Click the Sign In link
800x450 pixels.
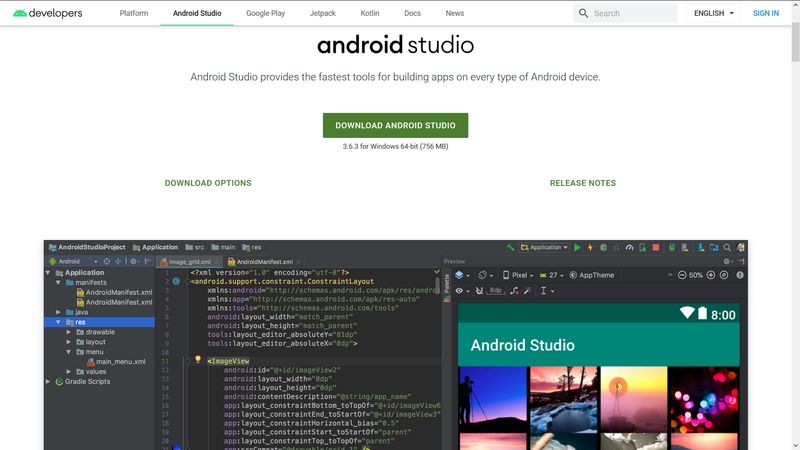(766, 13)
